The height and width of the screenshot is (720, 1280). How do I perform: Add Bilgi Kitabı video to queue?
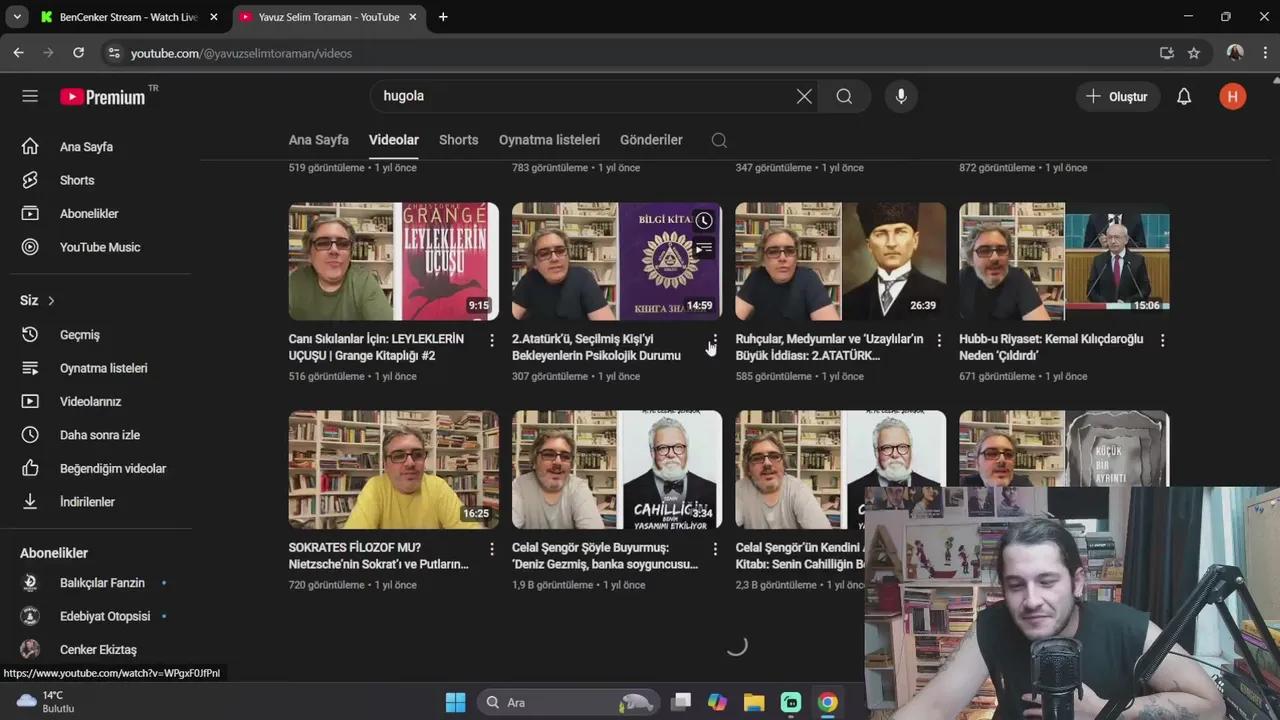pyautogui.click(x=704, y=247)
